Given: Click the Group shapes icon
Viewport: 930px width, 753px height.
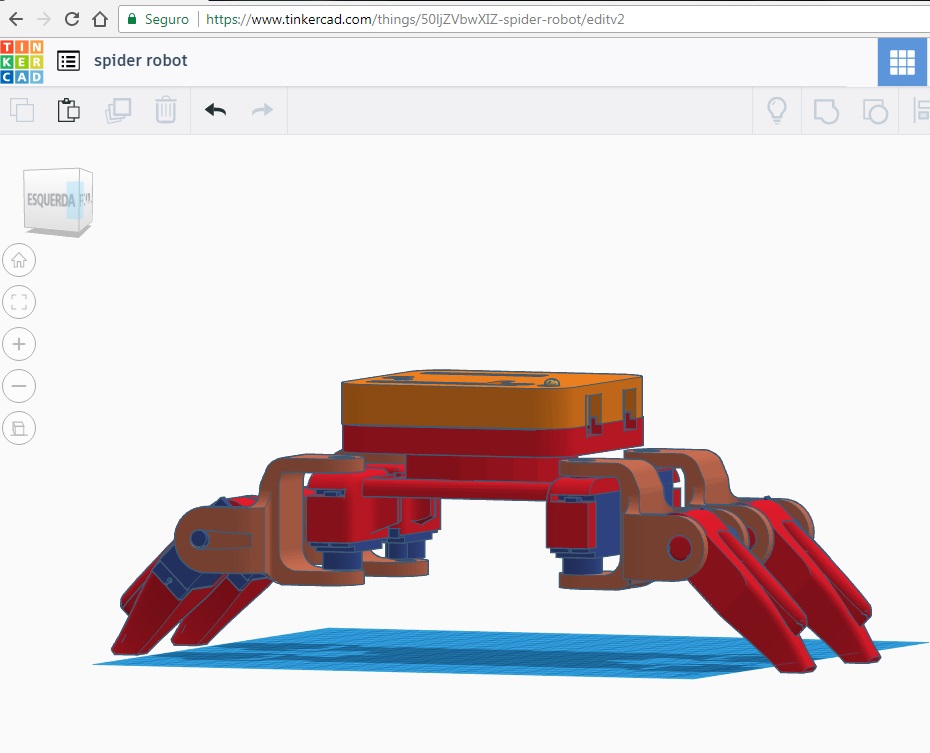Looking at the screenshot, I should tap(826, 111).
